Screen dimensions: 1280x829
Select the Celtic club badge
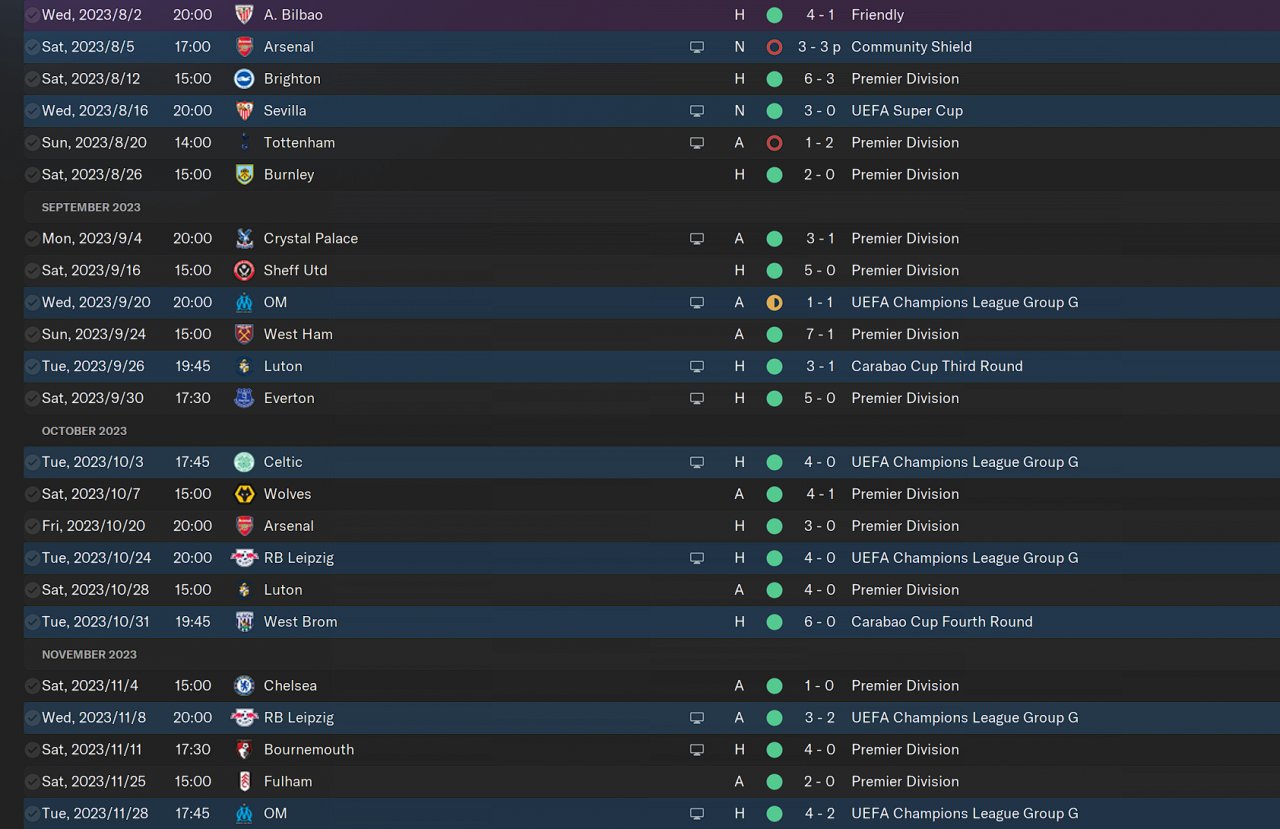tap(244, 462)
